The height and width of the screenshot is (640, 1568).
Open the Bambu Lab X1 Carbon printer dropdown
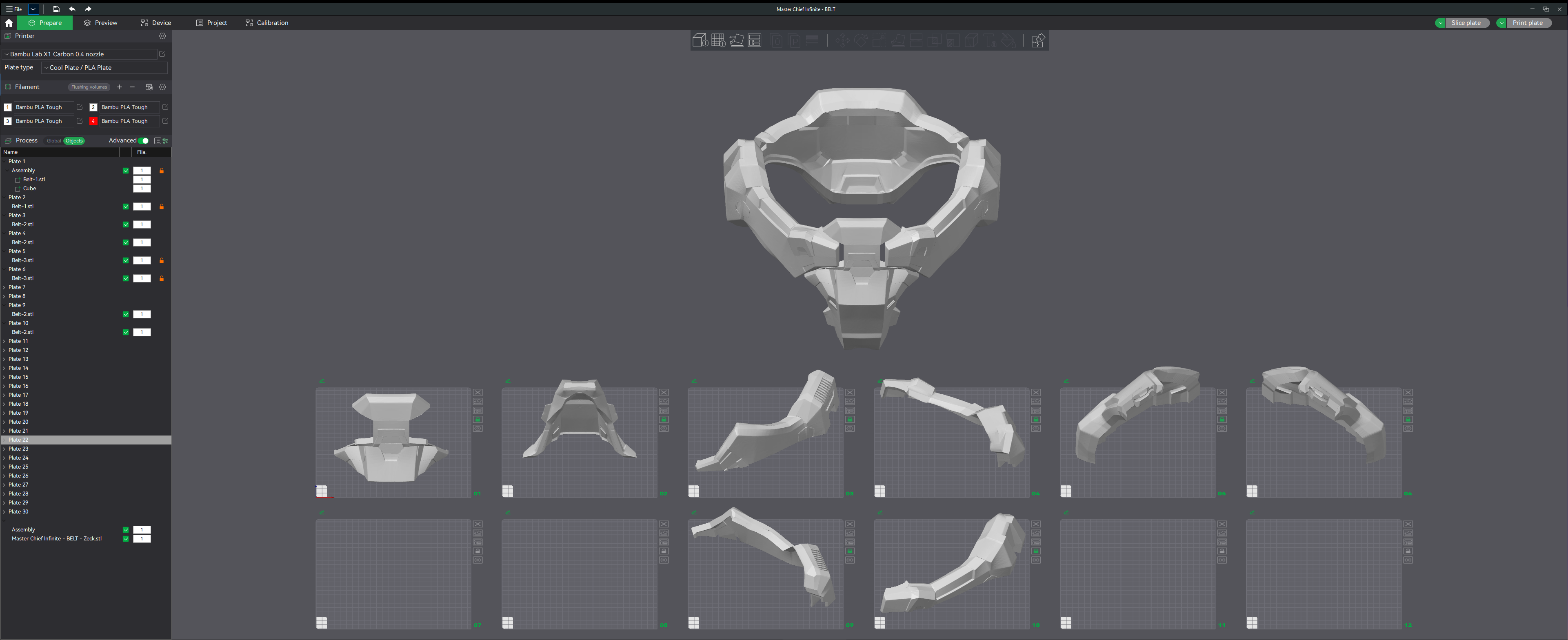[x=79, y=54]
